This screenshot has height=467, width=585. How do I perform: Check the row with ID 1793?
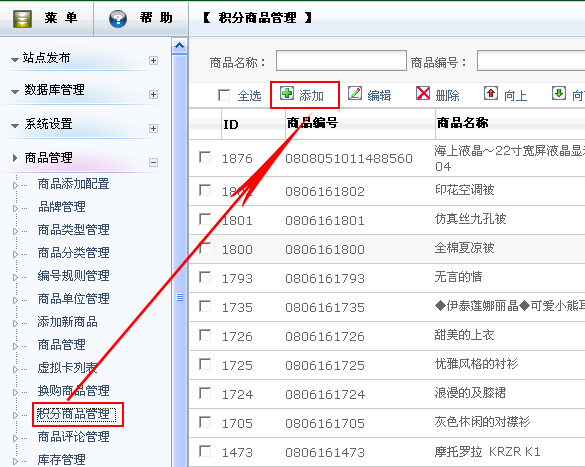point(205,277)
